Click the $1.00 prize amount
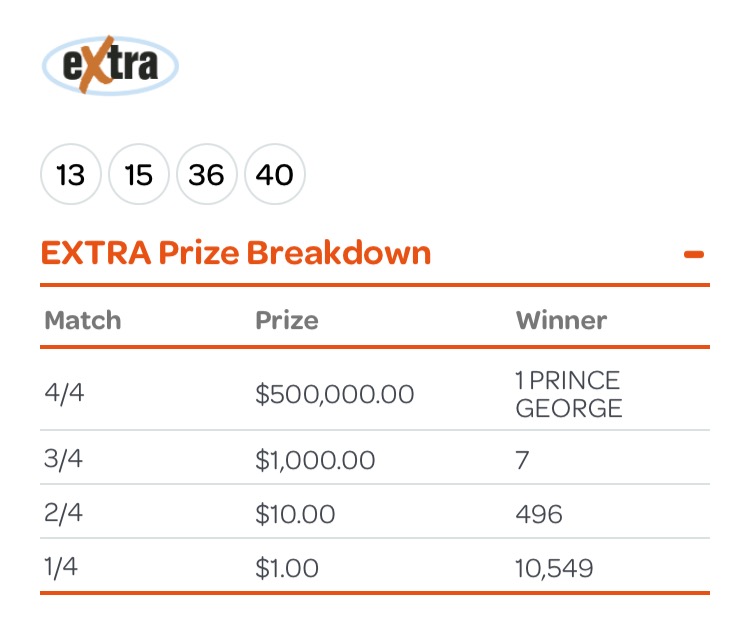The width and height of the screenshot is (750, 622). [287, 568]
